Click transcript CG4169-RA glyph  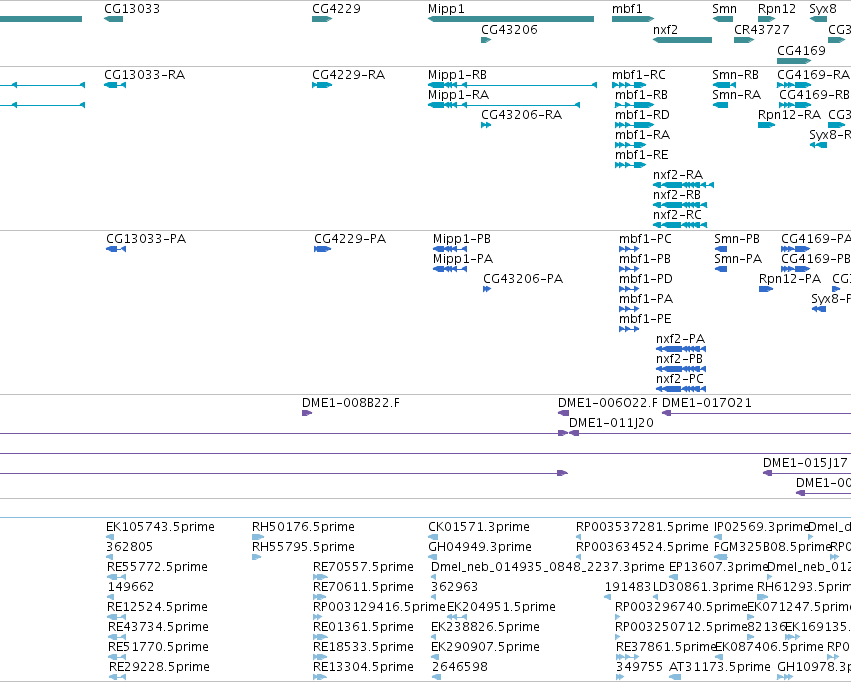click(x=794, y=85)
